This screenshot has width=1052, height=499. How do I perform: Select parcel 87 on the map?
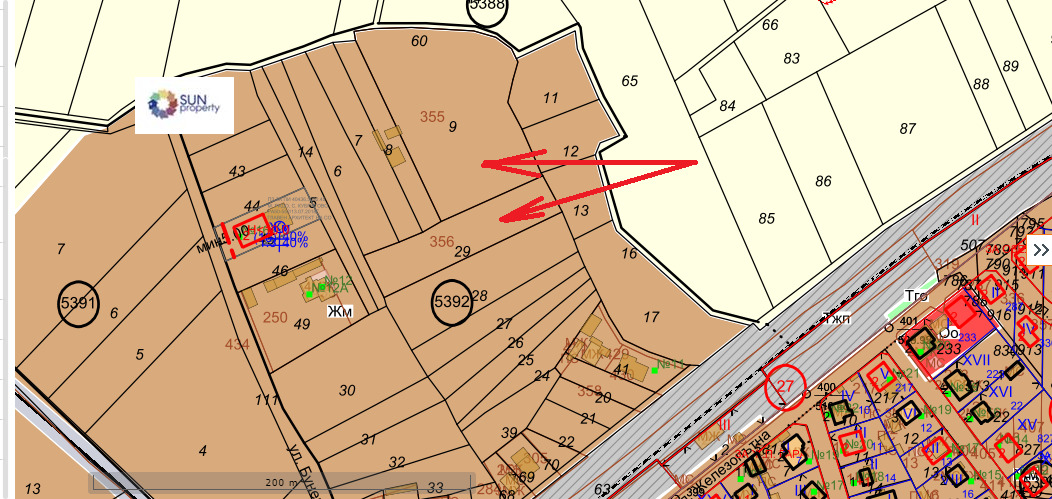pyautogui.click(x=907, y=128)
